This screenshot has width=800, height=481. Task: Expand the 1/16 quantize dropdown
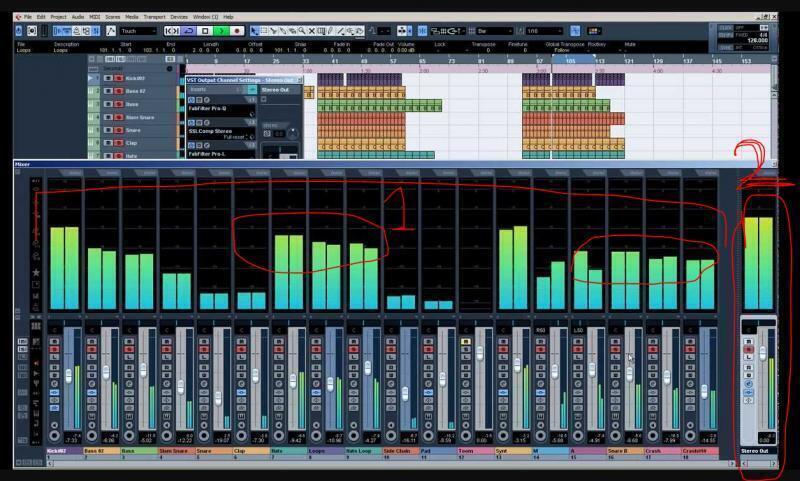pos(544,31)
